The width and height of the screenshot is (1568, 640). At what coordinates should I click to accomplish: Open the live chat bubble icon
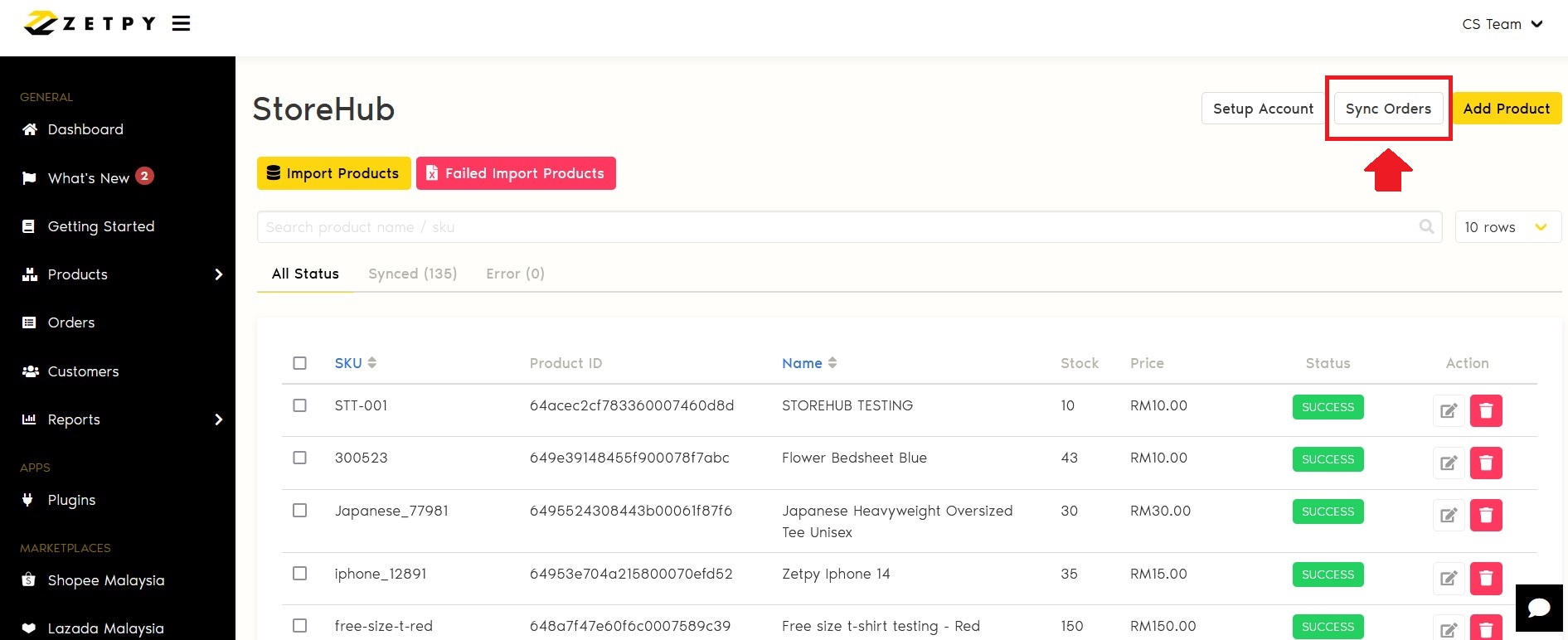(1539, 608)
